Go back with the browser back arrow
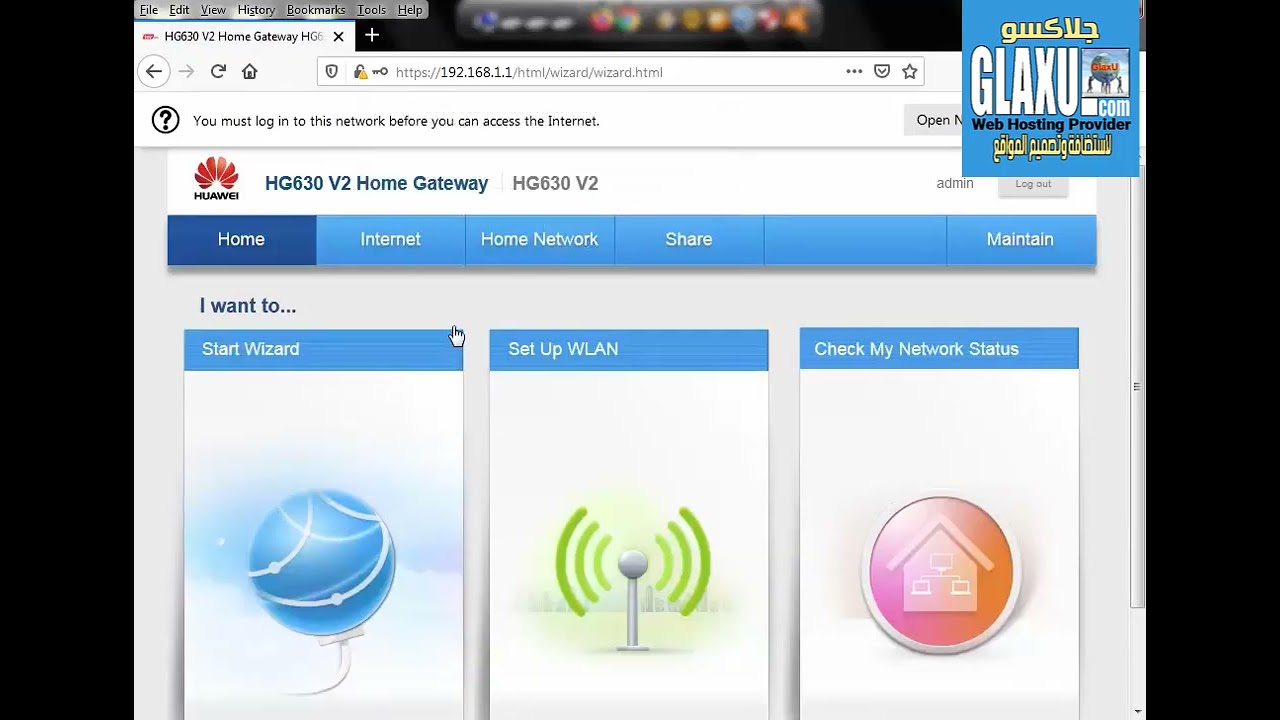Image resolution: width=1280 pixels, height=720 pixels. (153, 71)
